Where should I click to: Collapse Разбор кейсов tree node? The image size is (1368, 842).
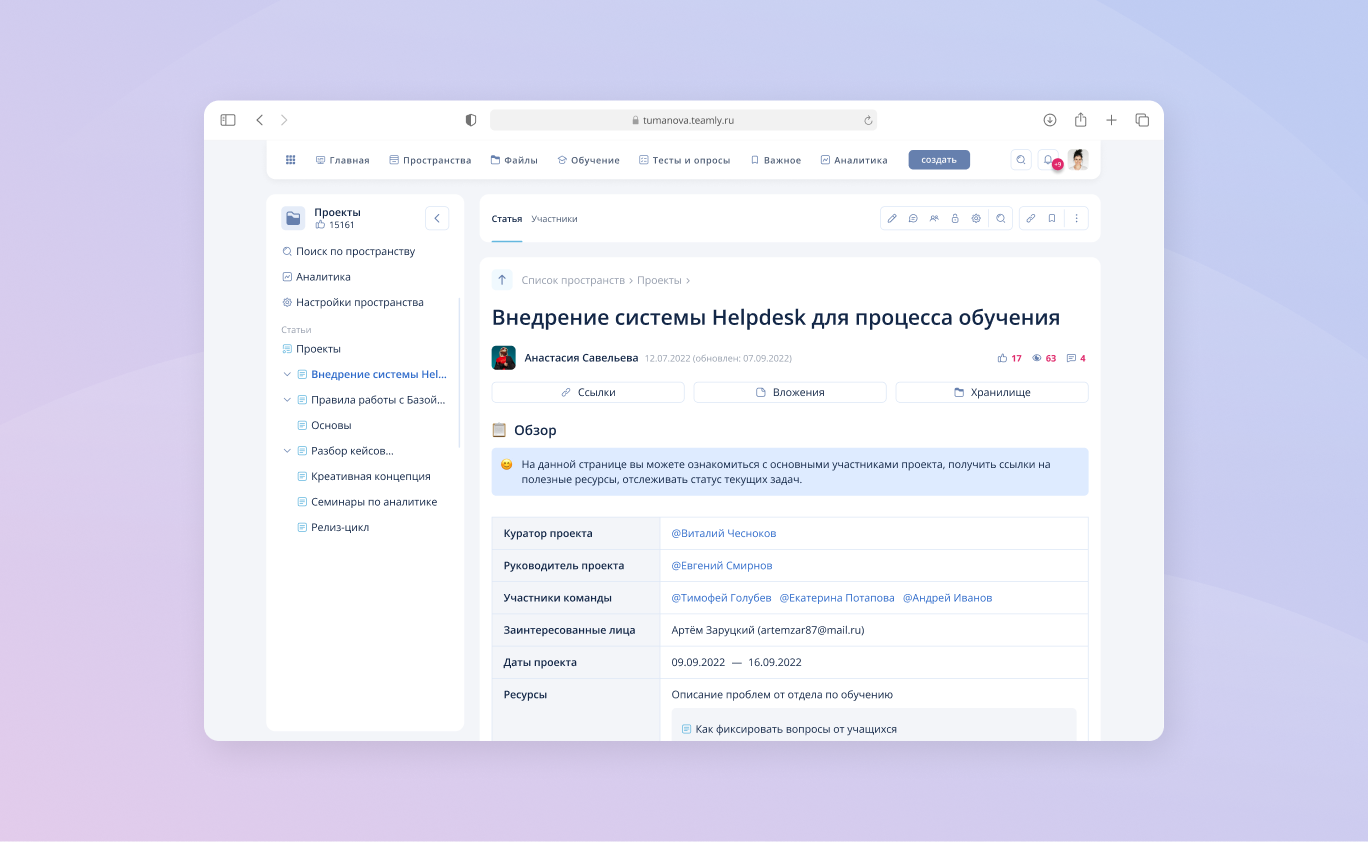click(x=287, y=451)
